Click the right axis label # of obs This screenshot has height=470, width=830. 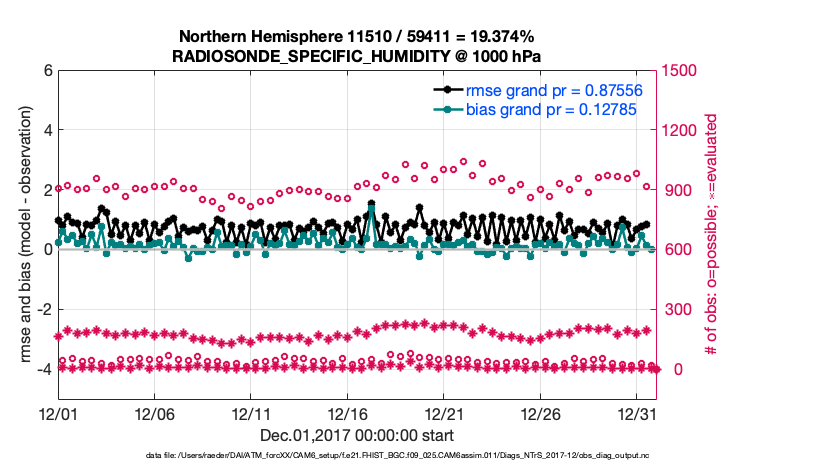[x=712, y=236]
